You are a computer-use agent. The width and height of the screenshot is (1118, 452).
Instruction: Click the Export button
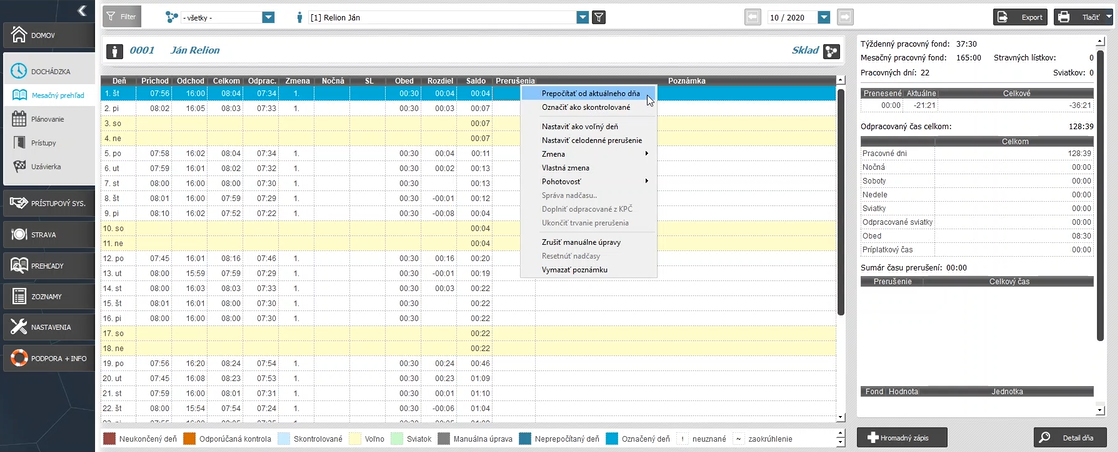pos(1022,17)
